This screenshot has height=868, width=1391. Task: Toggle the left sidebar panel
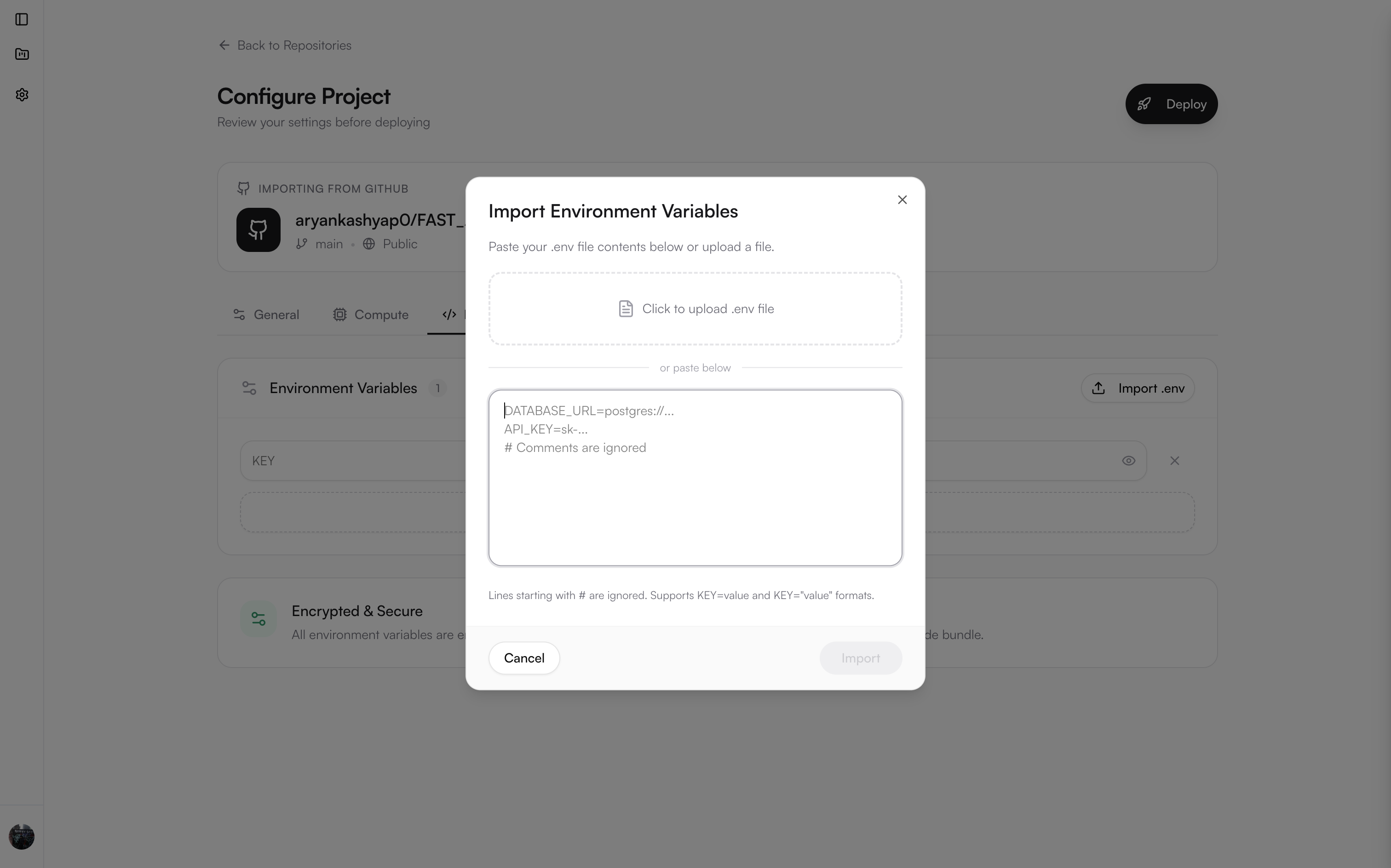[22, 19]
